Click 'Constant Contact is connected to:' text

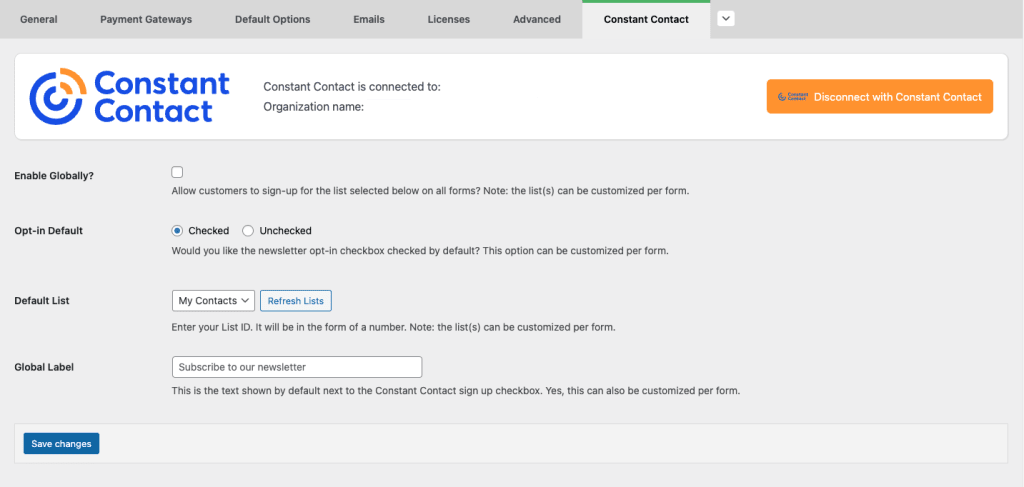[x=352, y=86]
